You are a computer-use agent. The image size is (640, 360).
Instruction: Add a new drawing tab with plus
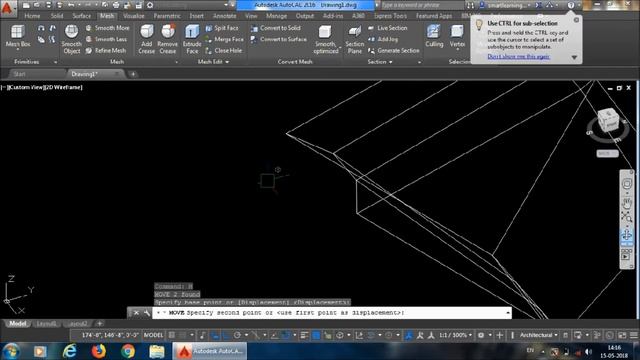[133, 74]
